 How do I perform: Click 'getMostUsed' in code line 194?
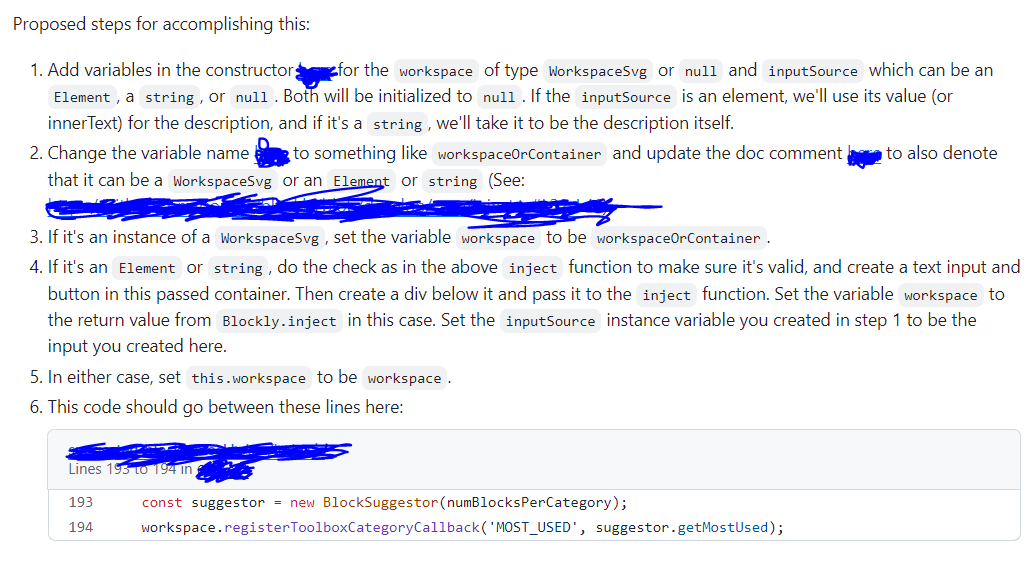coord(722,527)
